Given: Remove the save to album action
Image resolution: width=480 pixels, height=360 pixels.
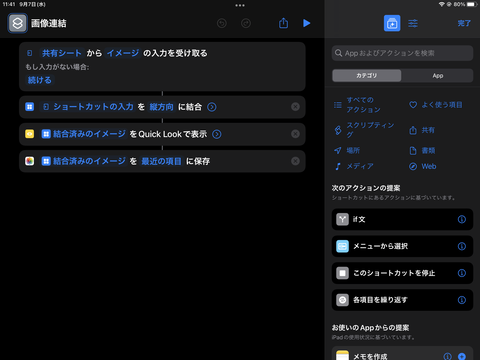Looking at the screenshot, I should pyautogui.click(x=295, y=161).
